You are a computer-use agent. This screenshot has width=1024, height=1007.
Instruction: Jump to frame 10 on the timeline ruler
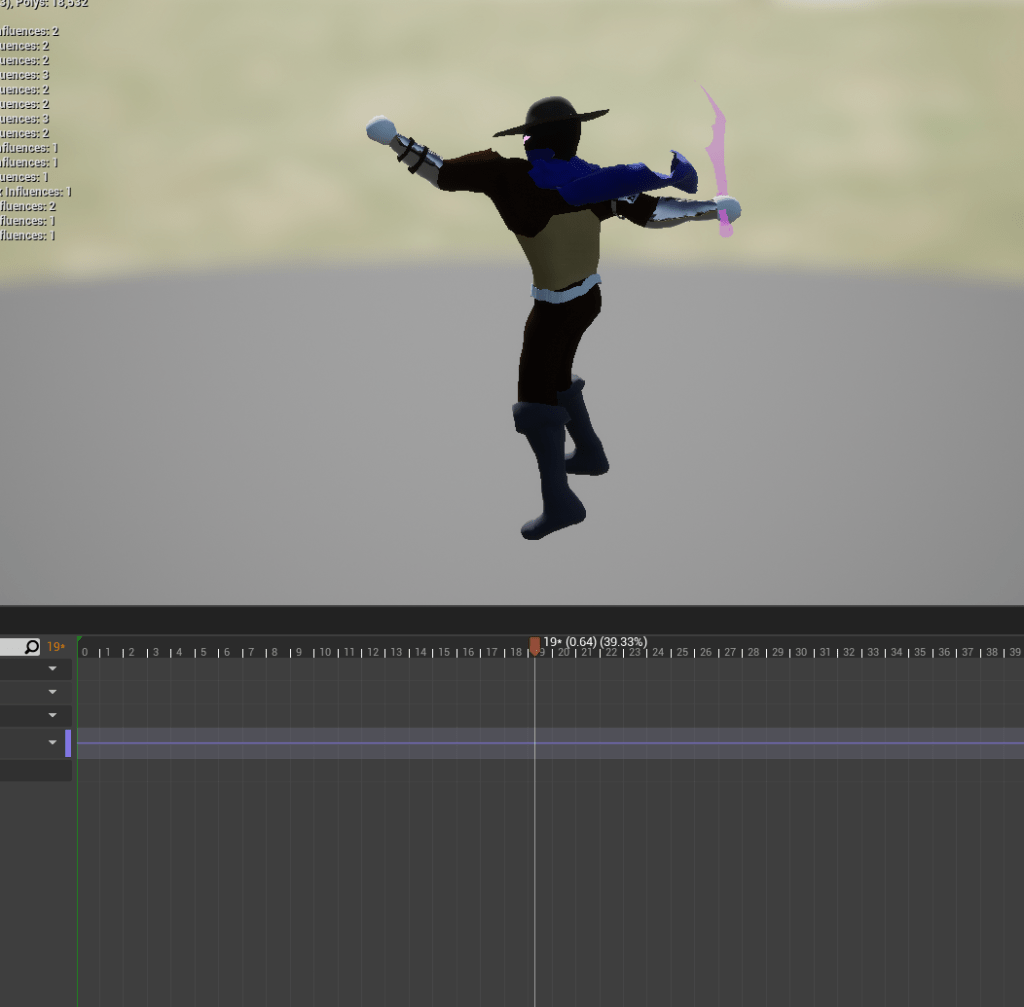pos(325,652)
